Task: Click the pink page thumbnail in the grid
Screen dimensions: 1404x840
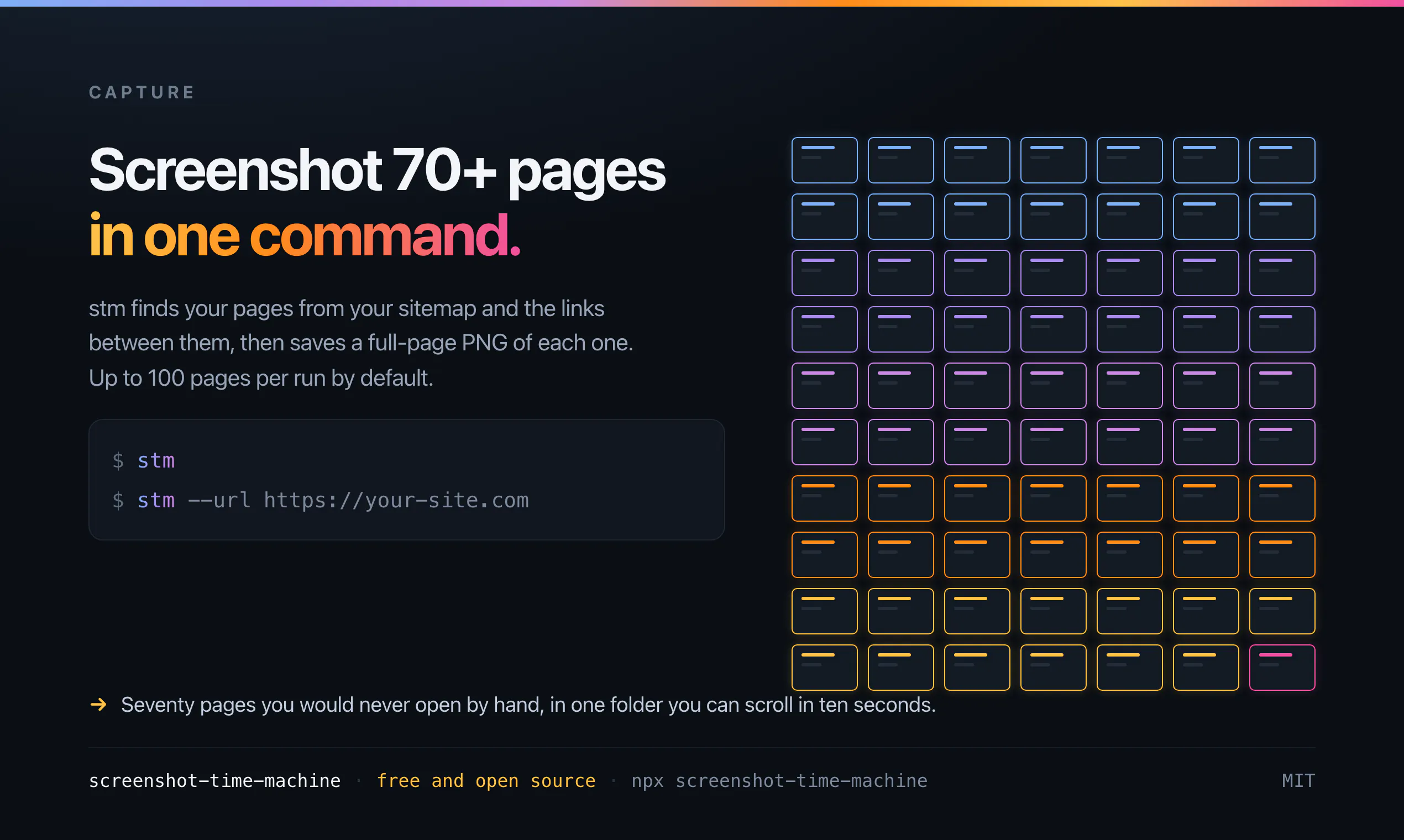Action: [x=1282, y=668]
